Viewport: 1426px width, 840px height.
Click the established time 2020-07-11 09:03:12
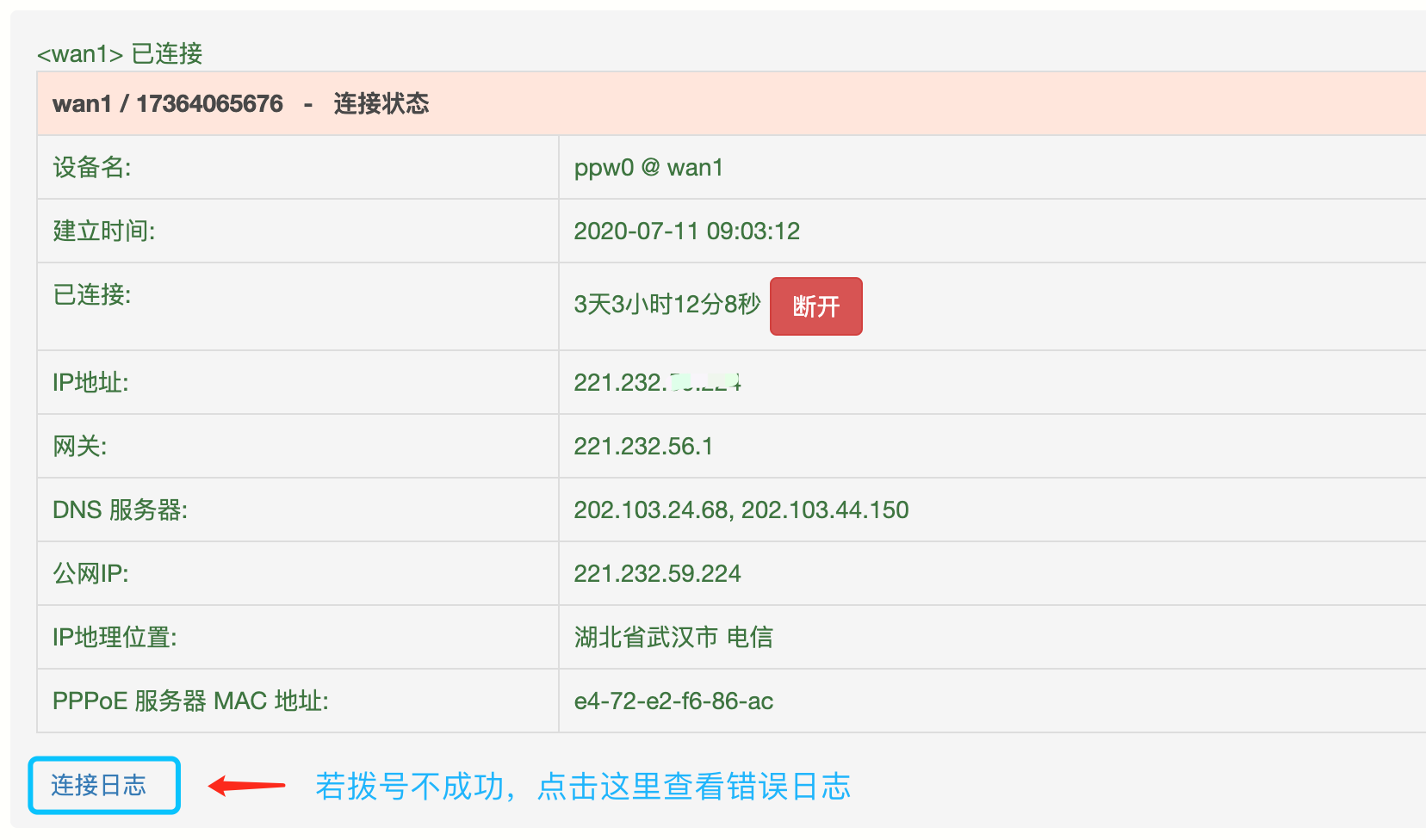tap(686, 231)
